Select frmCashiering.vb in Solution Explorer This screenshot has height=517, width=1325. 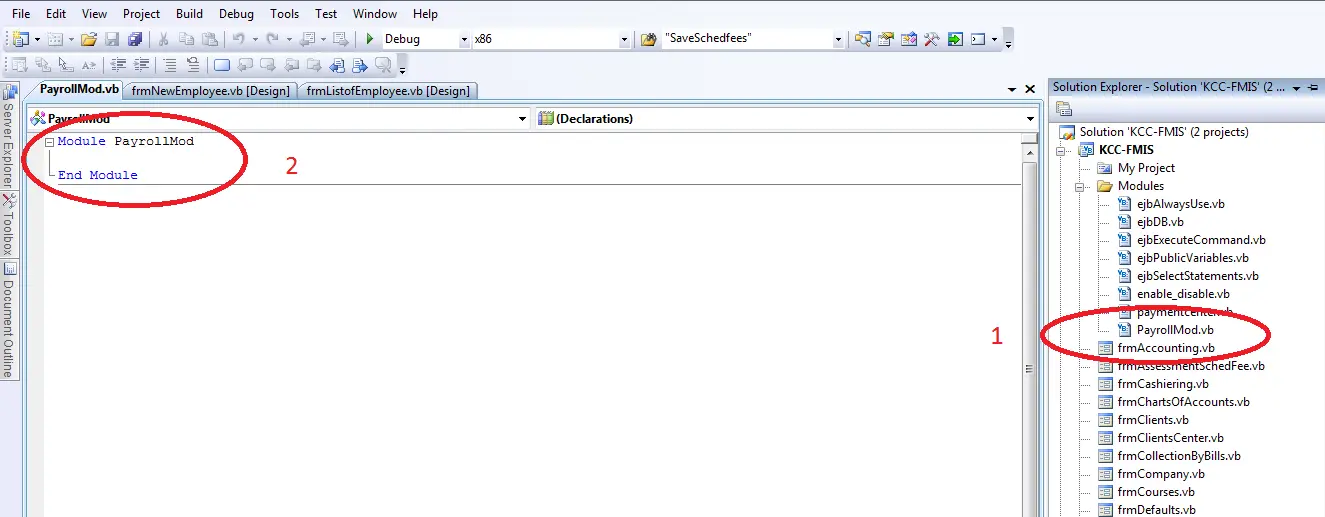pyautogui.click(x=1162, y=384)
